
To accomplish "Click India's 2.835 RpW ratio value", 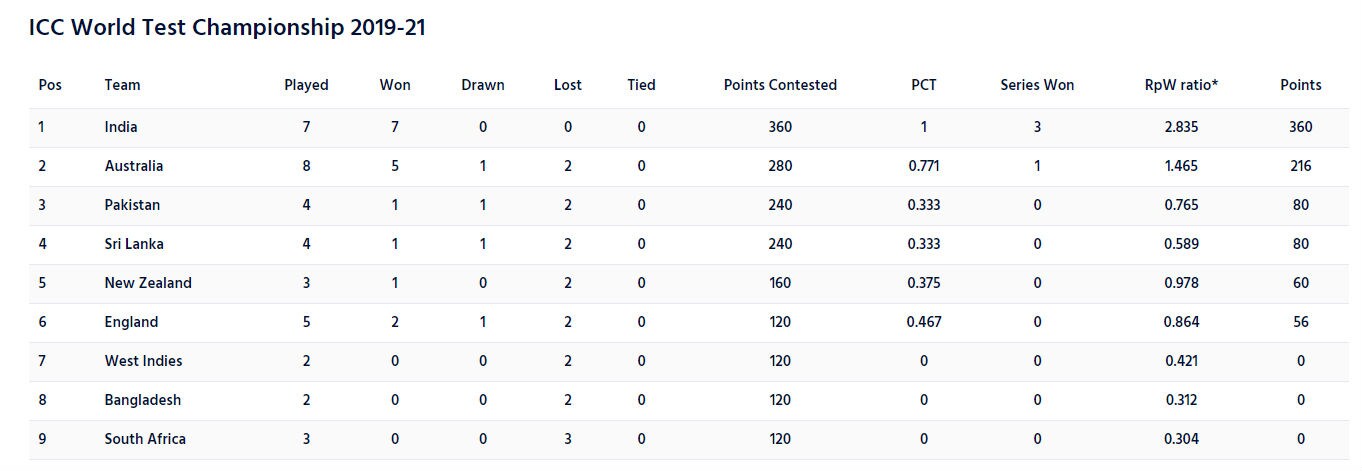I will click(1181, 127).
